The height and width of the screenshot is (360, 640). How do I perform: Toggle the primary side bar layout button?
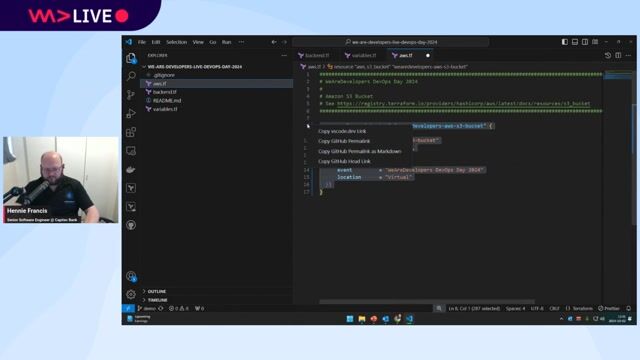564,42
